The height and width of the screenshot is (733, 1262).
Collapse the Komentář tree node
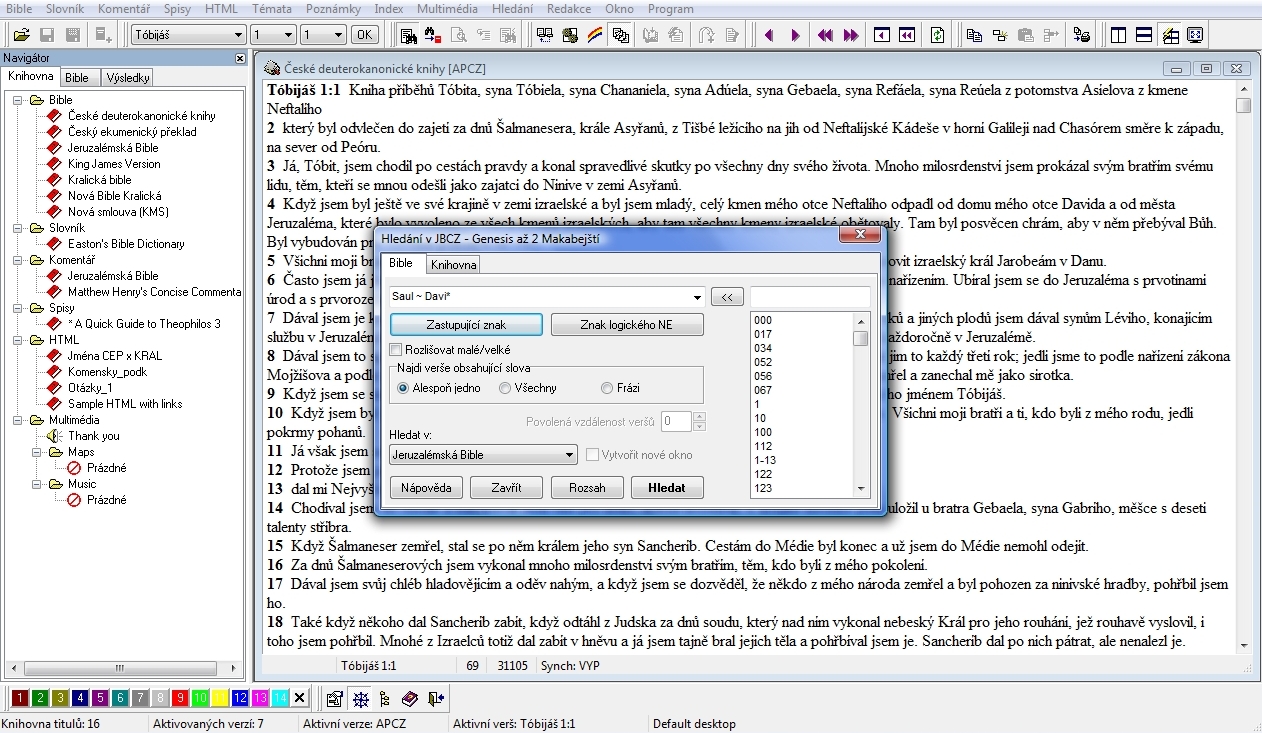point(18,260)
